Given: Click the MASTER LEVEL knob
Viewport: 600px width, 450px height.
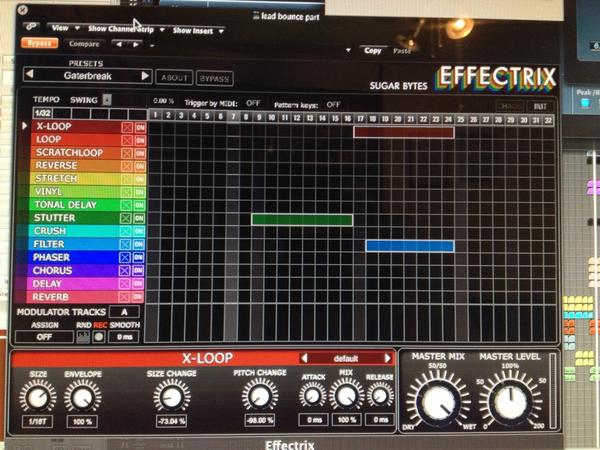Looking at the screenshot, I should (x=510, y=402).
